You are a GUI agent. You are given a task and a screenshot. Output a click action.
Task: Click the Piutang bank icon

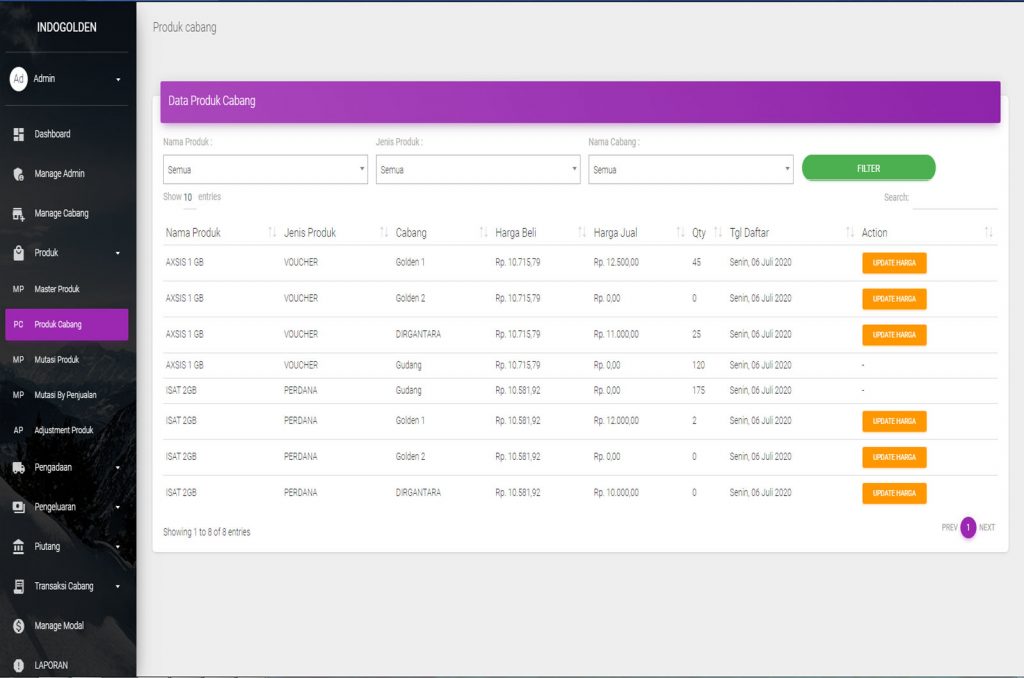click(x=18, y=547)
